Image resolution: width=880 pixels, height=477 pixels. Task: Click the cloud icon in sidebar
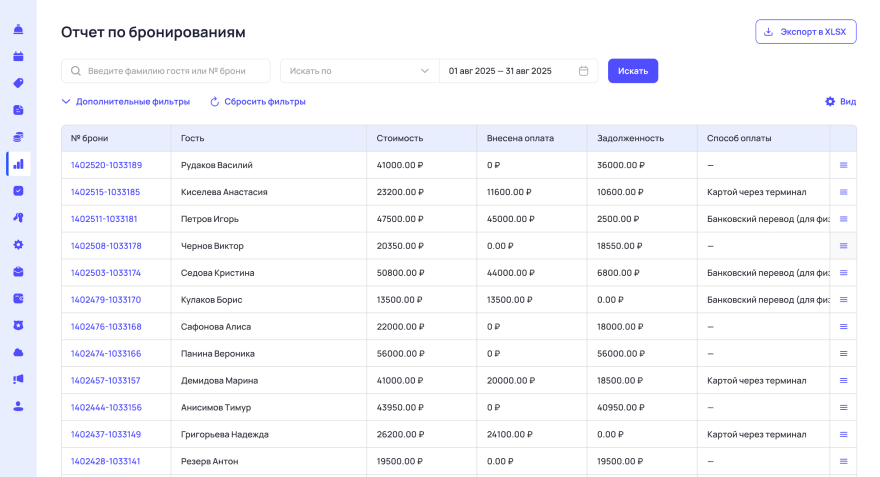coord(18,352)
